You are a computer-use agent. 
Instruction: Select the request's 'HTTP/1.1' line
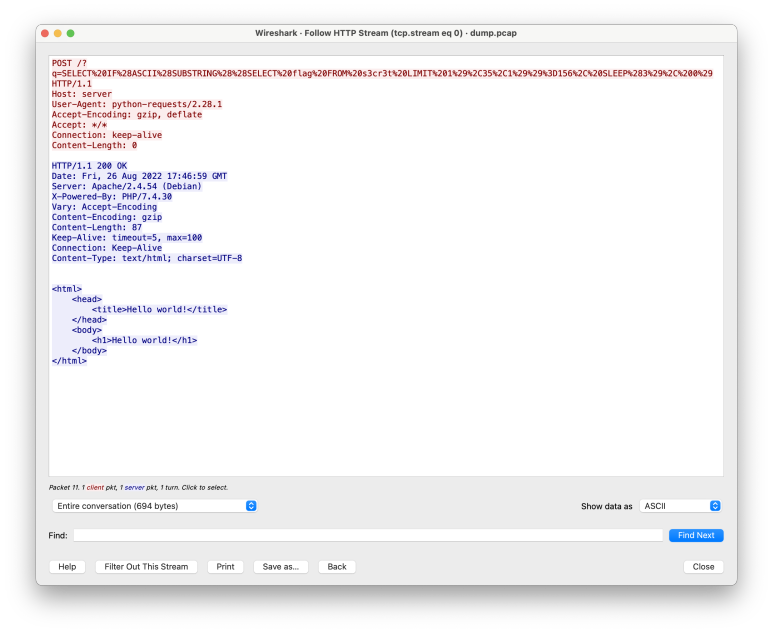tap(71, 84)
